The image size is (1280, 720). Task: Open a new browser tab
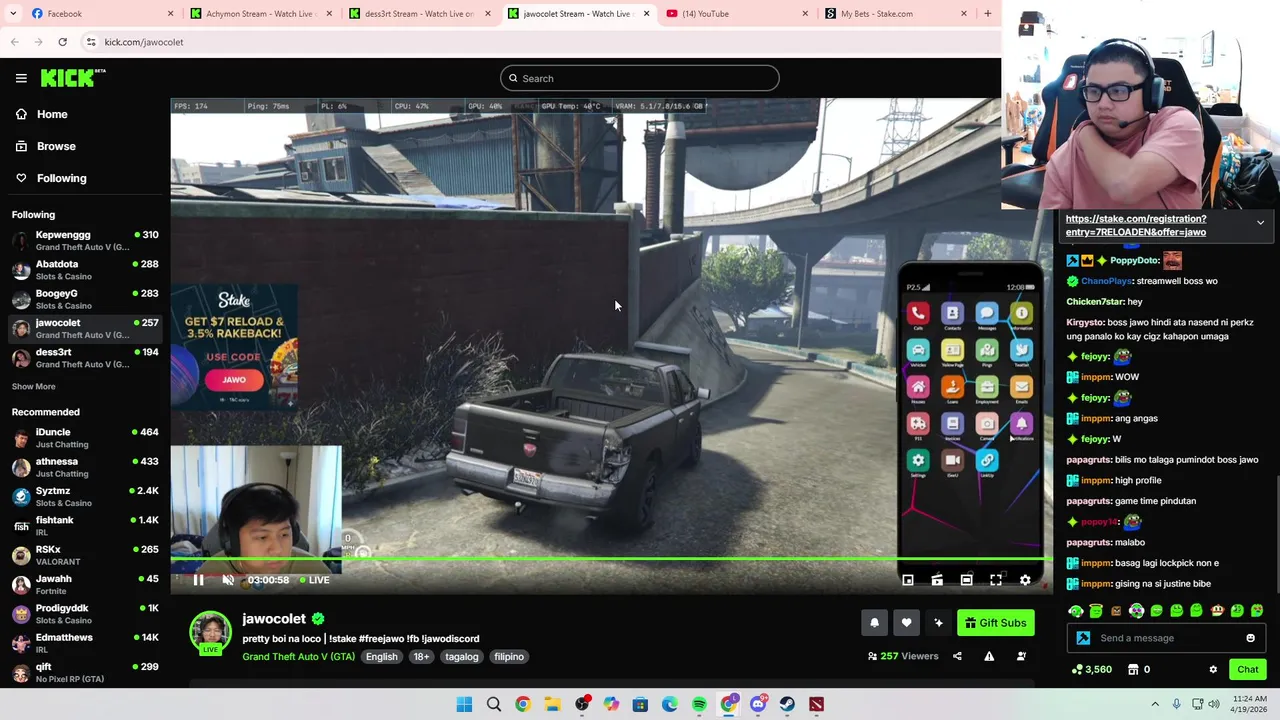point(988,14)
